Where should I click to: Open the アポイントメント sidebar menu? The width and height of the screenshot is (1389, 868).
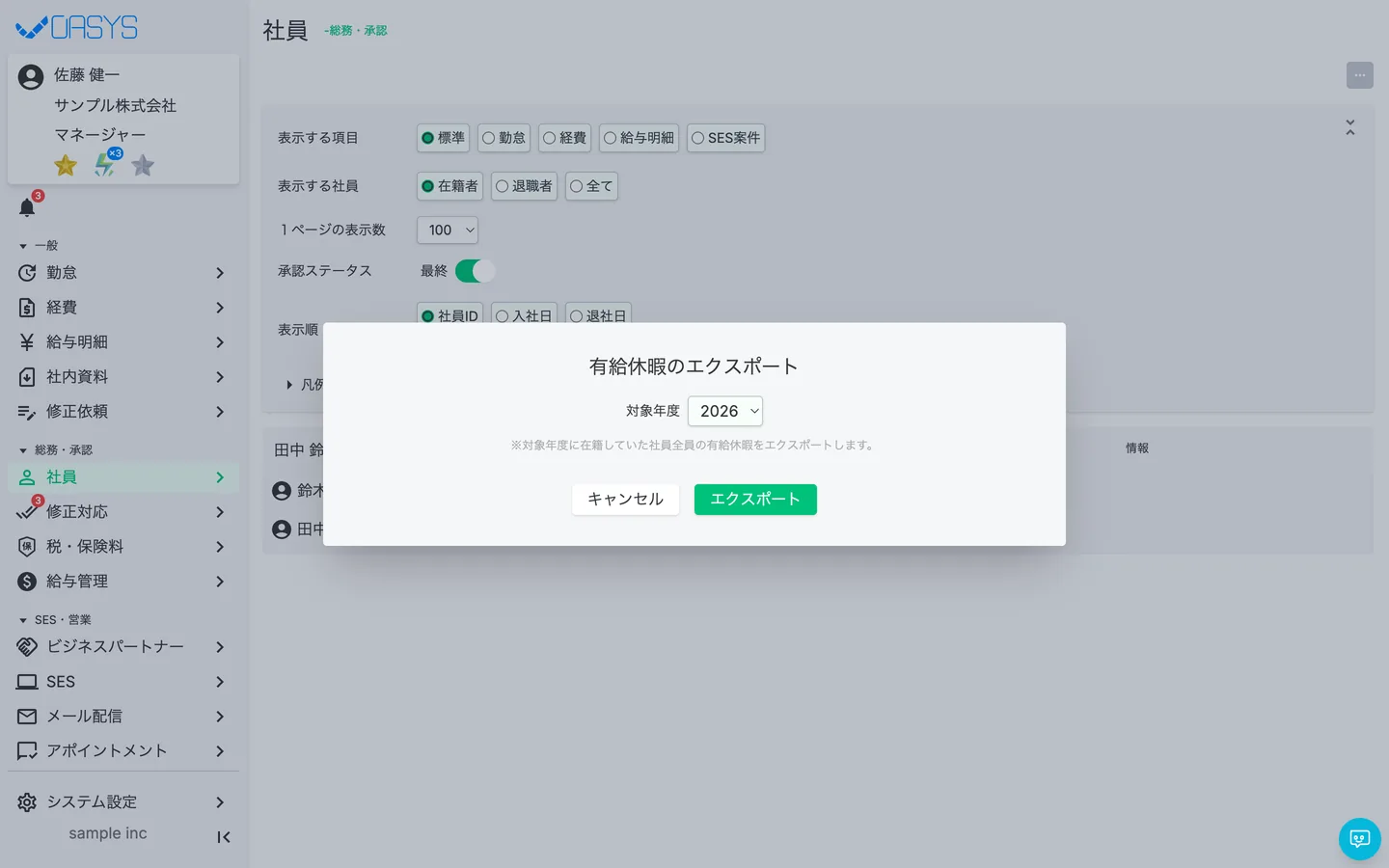coord(123,751)
